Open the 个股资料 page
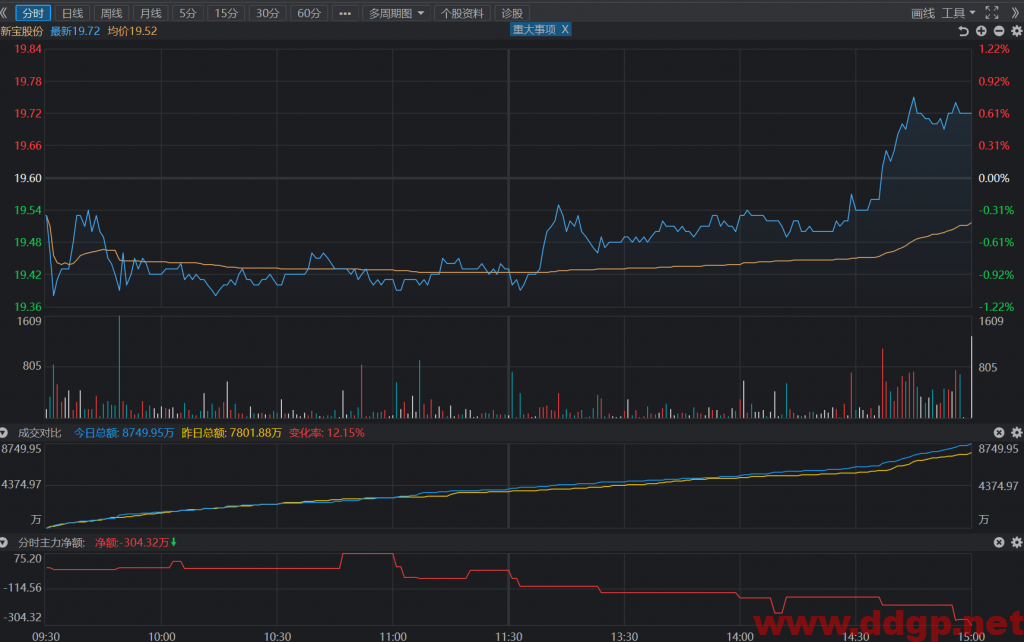 [x=462, y=13]
